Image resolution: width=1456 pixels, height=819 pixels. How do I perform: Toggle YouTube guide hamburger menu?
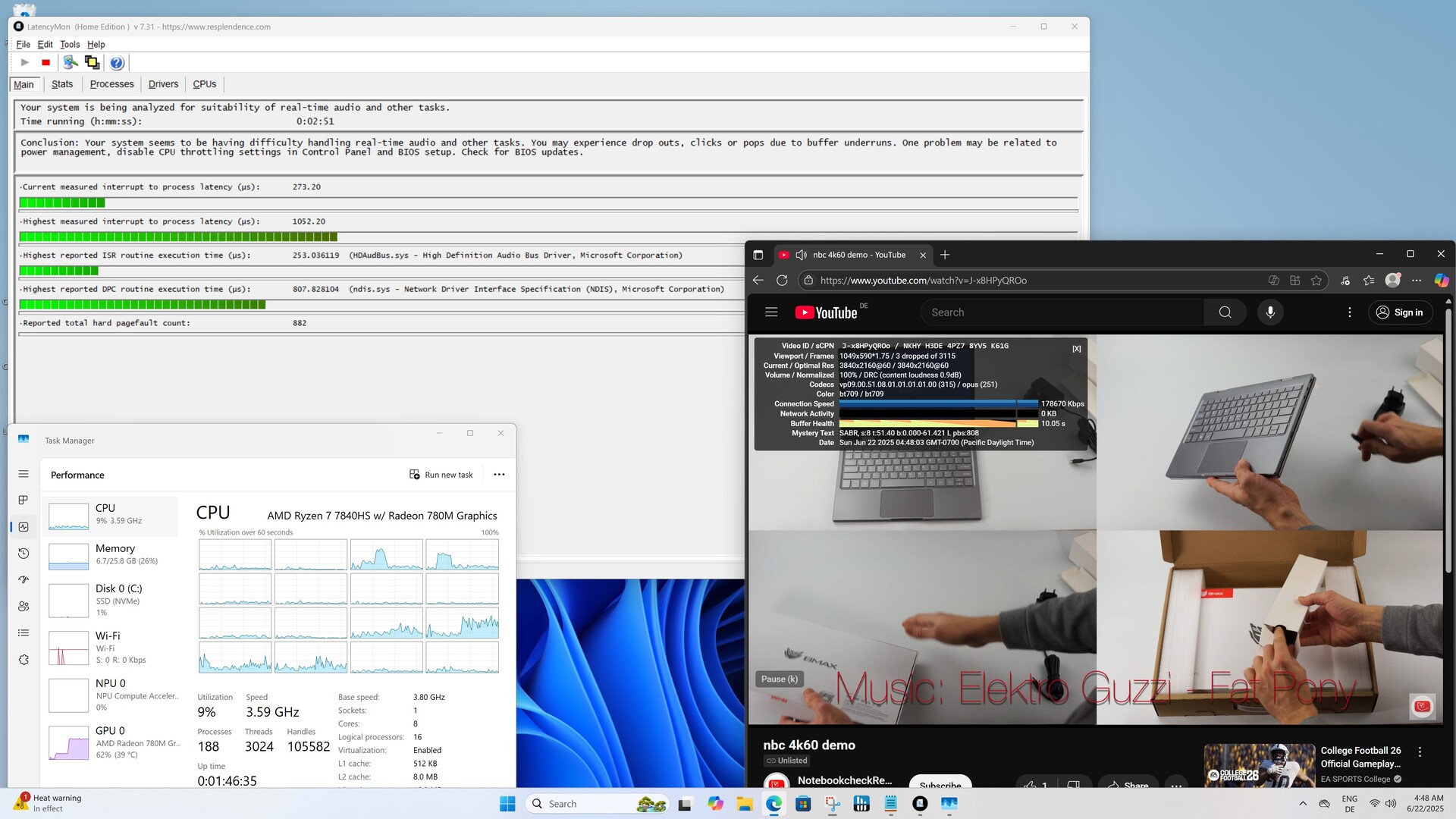click(771, 312)
